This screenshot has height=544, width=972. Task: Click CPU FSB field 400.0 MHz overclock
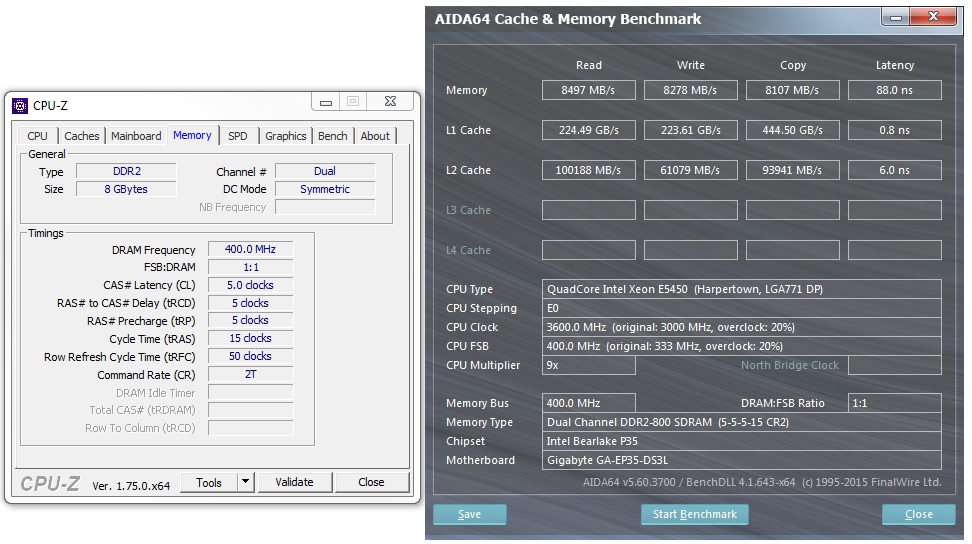741,346
